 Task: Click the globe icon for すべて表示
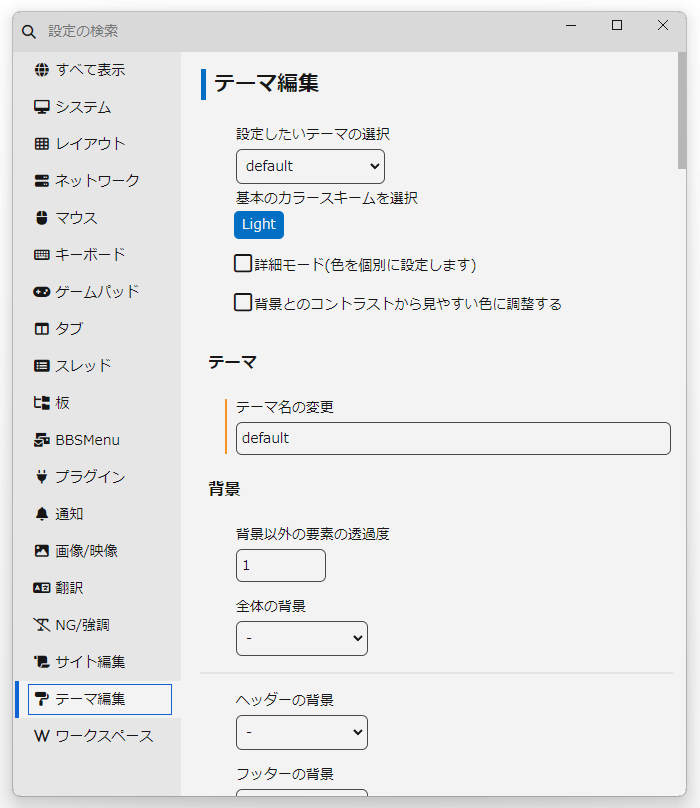pos(42,70)
